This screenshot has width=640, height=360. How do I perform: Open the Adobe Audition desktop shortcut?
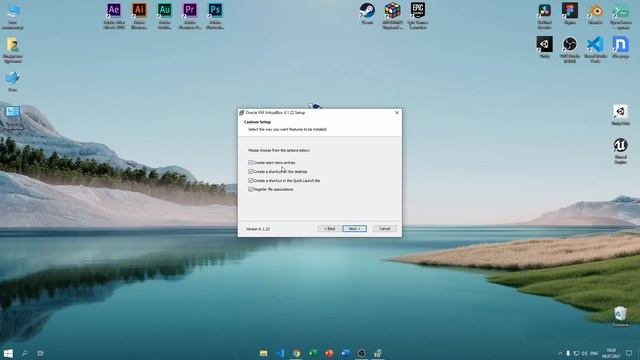click(164, 16)
